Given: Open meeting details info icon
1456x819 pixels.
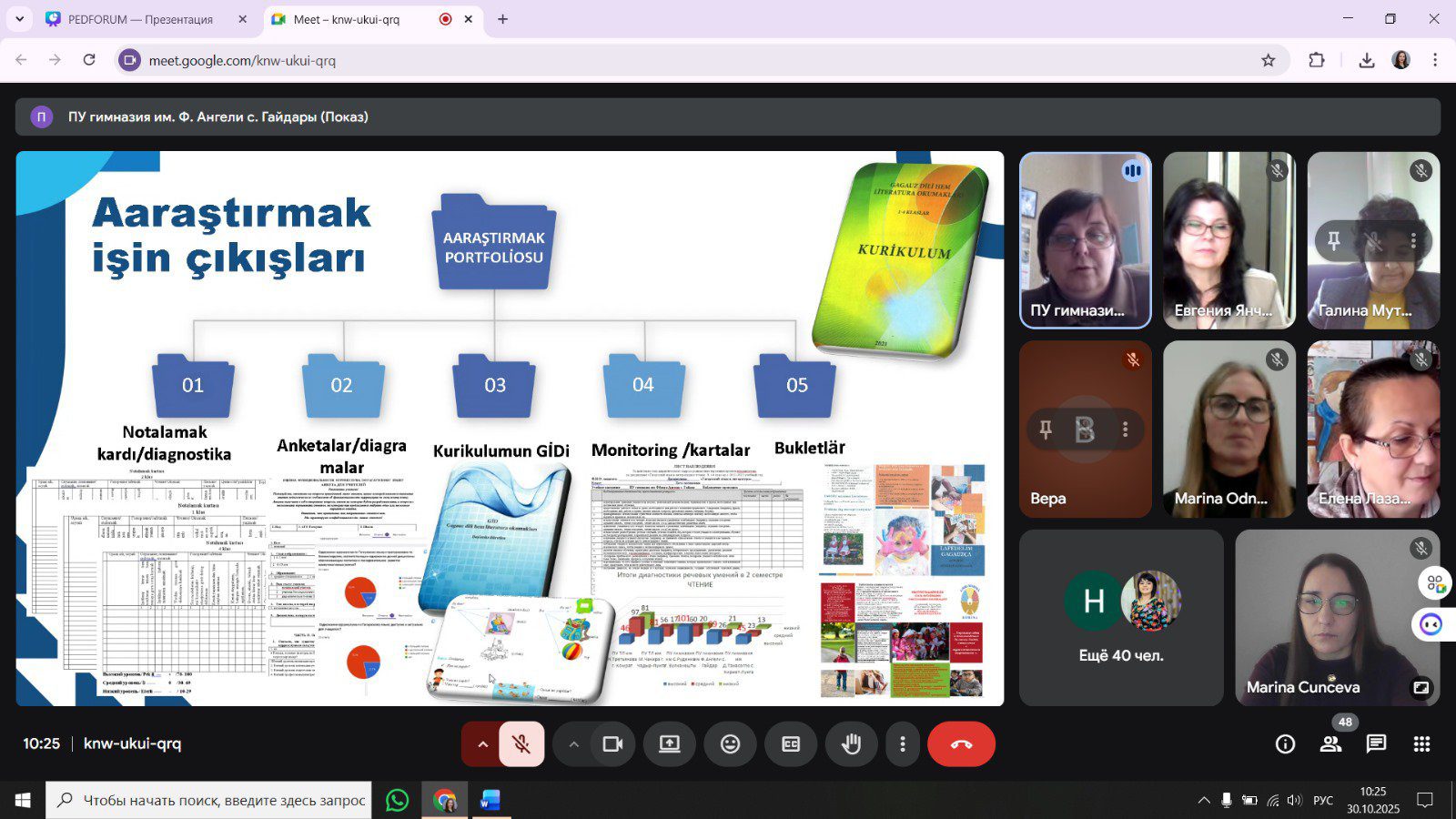Looking at the screenshot, I should click(1285, 744).
